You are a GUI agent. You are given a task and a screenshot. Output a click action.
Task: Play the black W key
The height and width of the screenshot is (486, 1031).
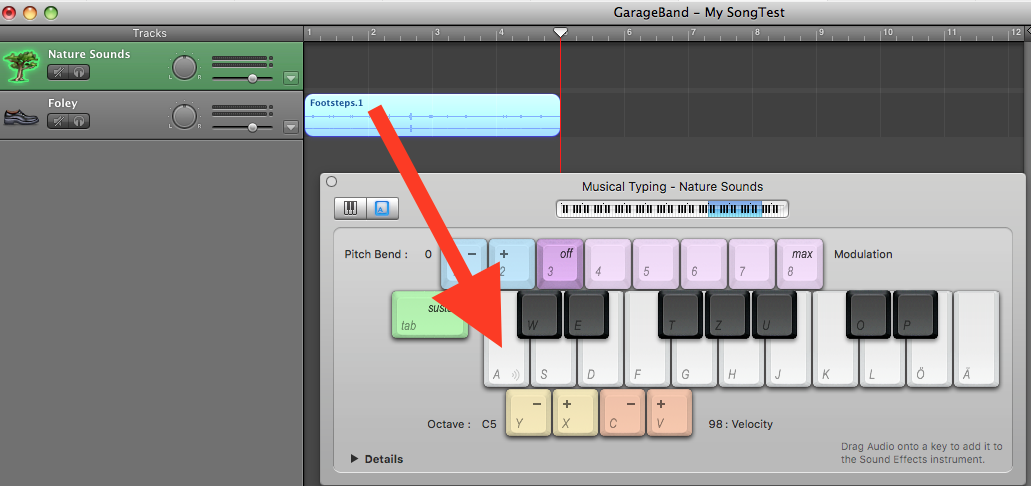coord(539,315)
